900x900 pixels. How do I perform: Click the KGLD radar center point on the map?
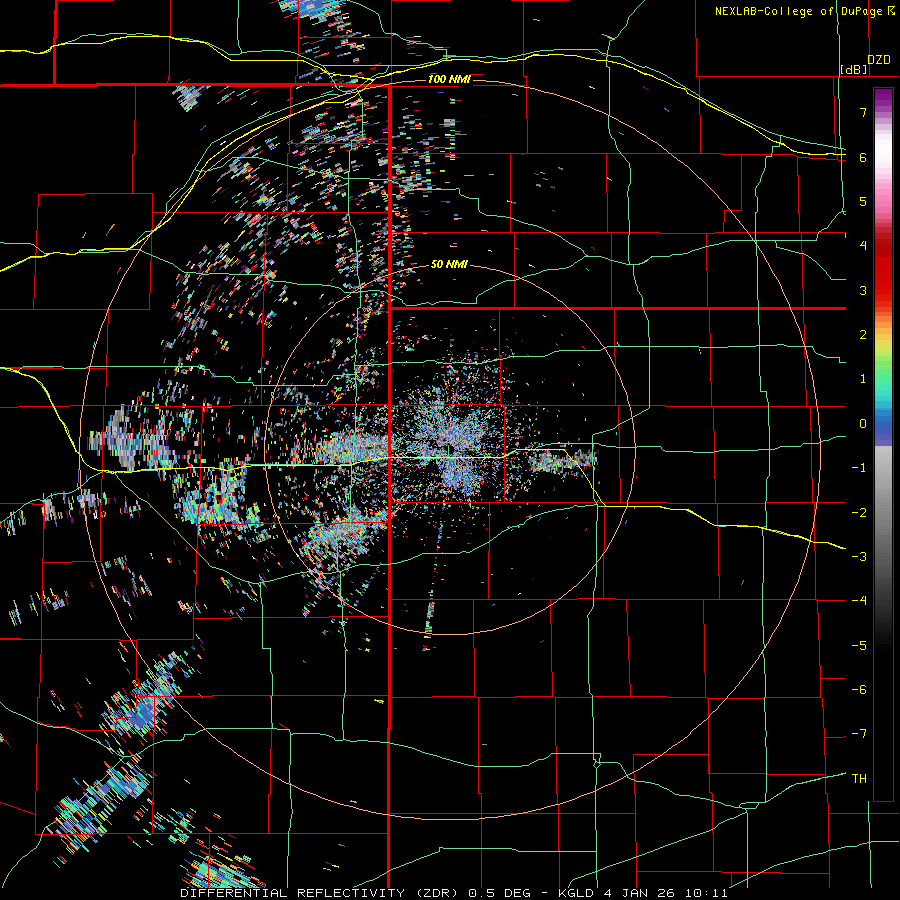click(449, 449)
